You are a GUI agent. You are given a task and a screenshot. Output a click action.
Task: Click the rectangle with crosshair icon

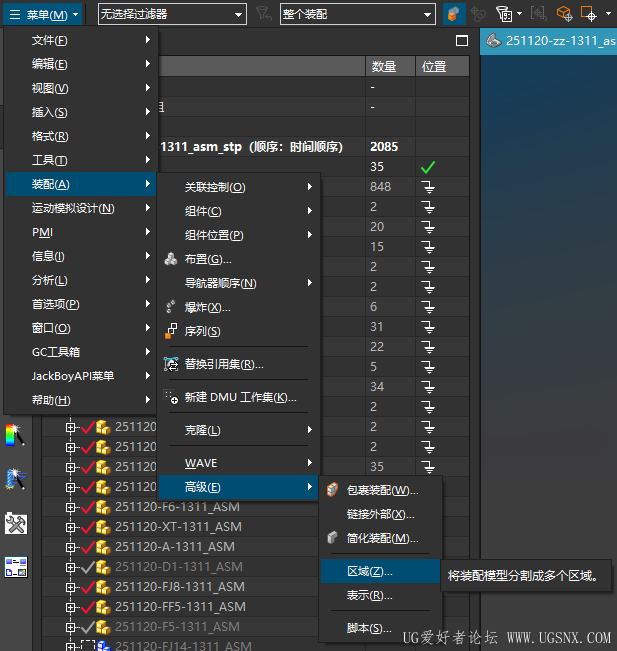[x=588, y=14]
